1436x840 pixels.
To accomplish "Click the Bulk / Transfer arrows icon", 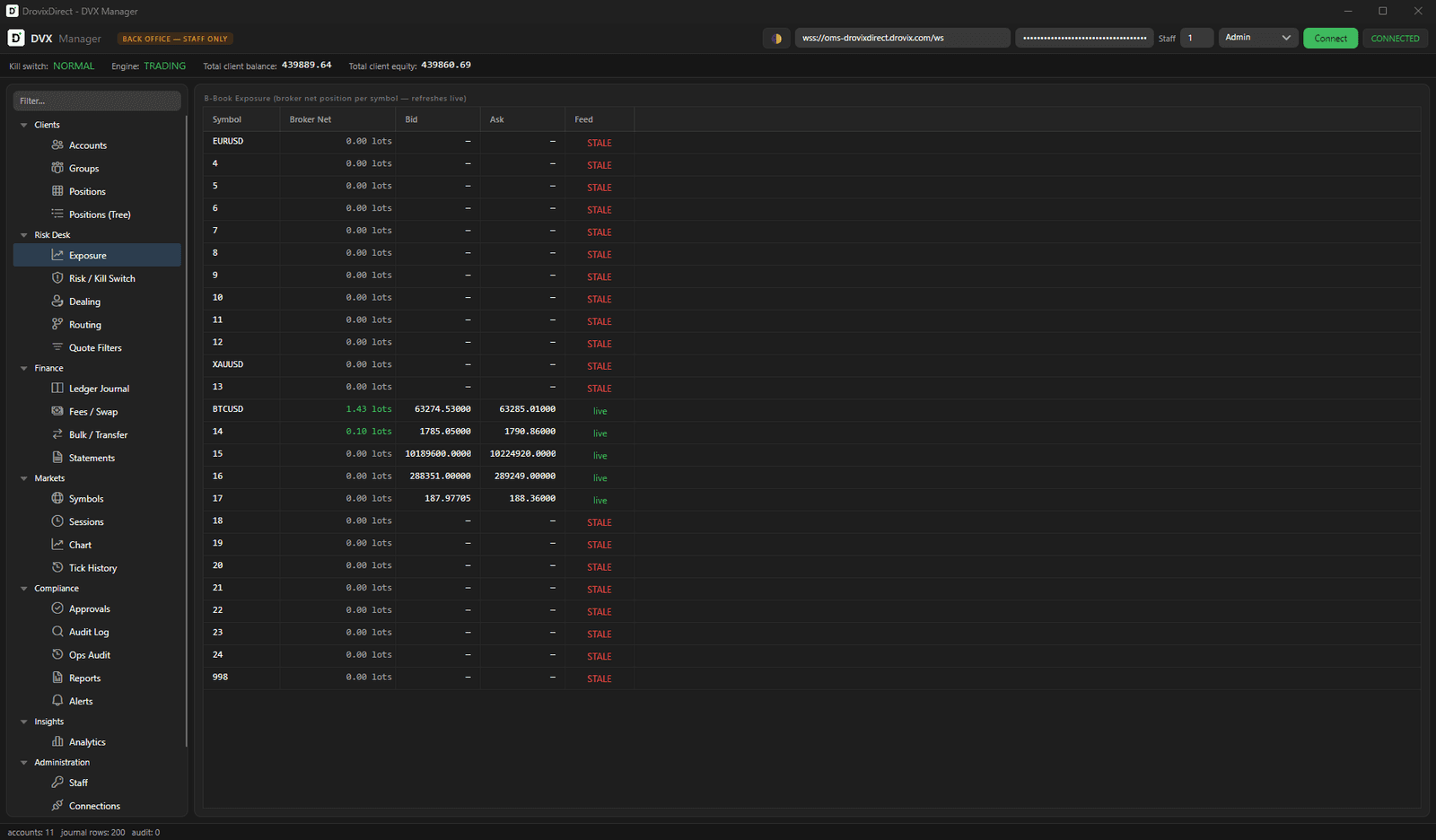I will [57, 434].
